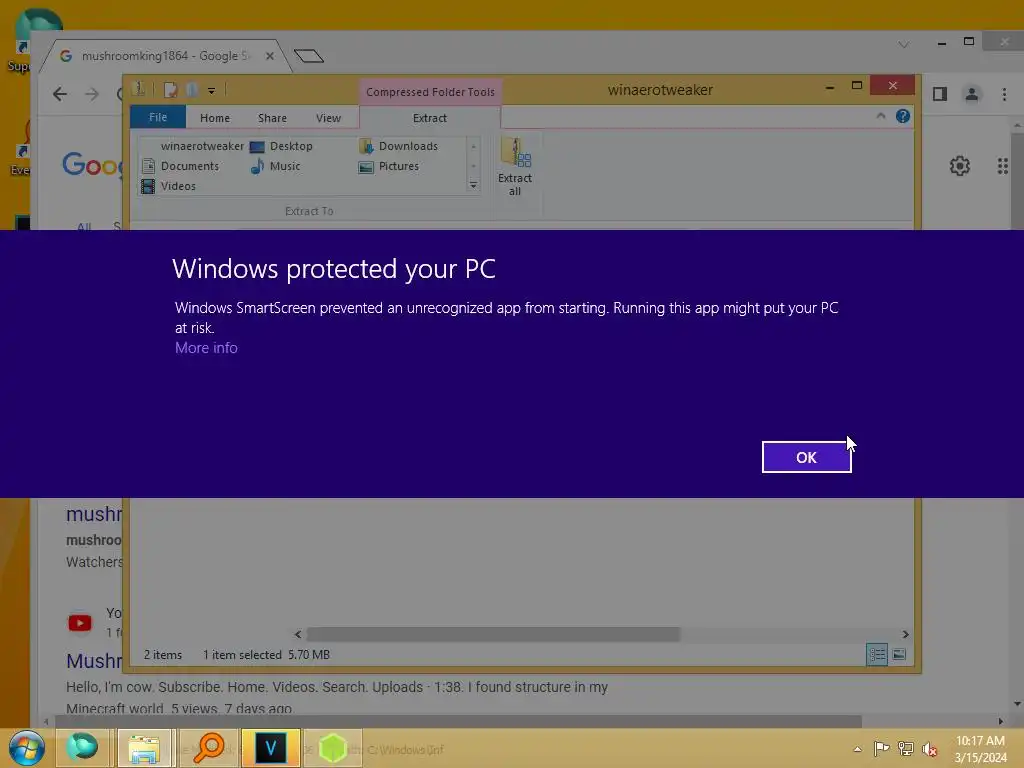Click Properties icon in Quick Access Toolbar
The image size is (1024, 768).
(170, 90)
